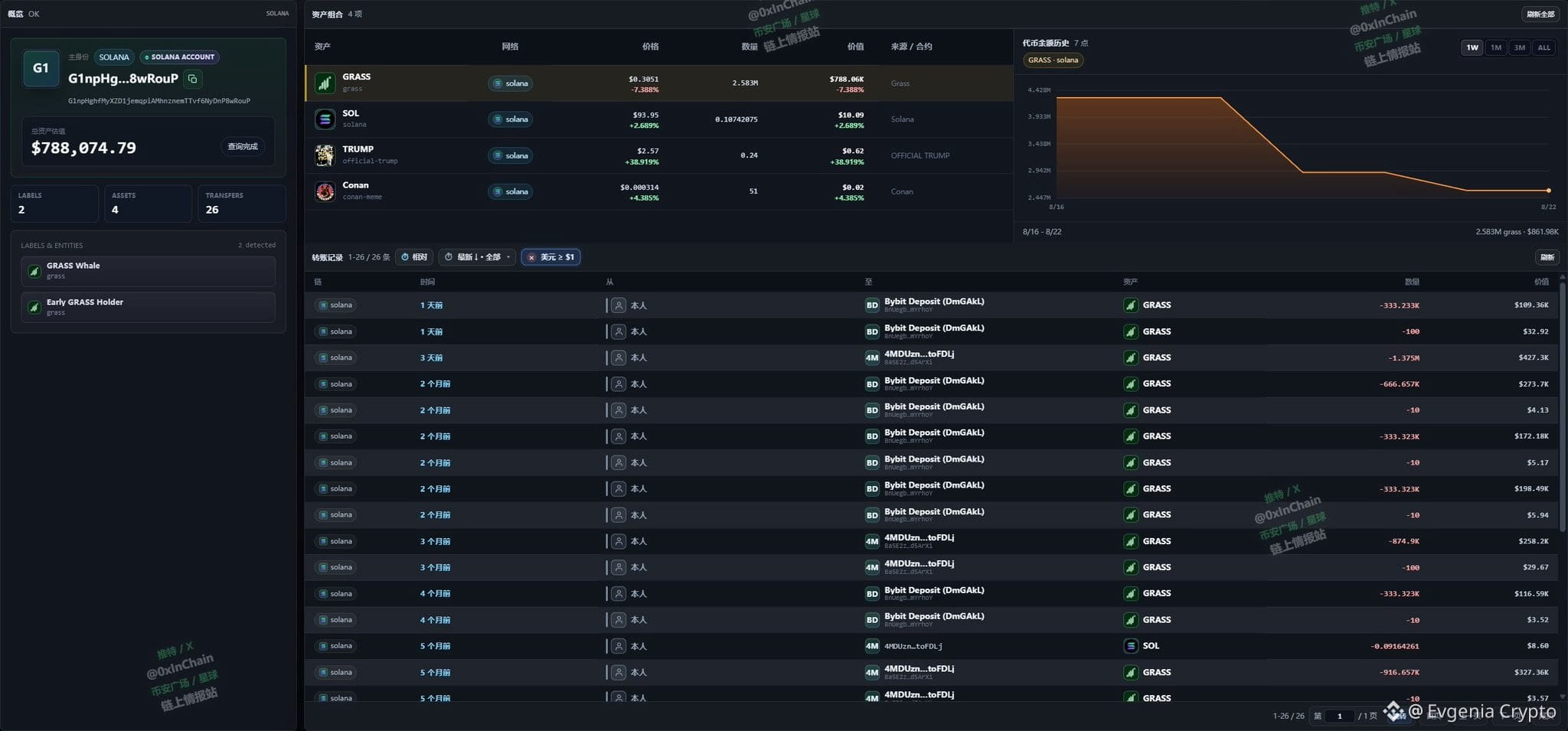Copy the G1npHg...8wRouP wallet address

tap(193, 79)
